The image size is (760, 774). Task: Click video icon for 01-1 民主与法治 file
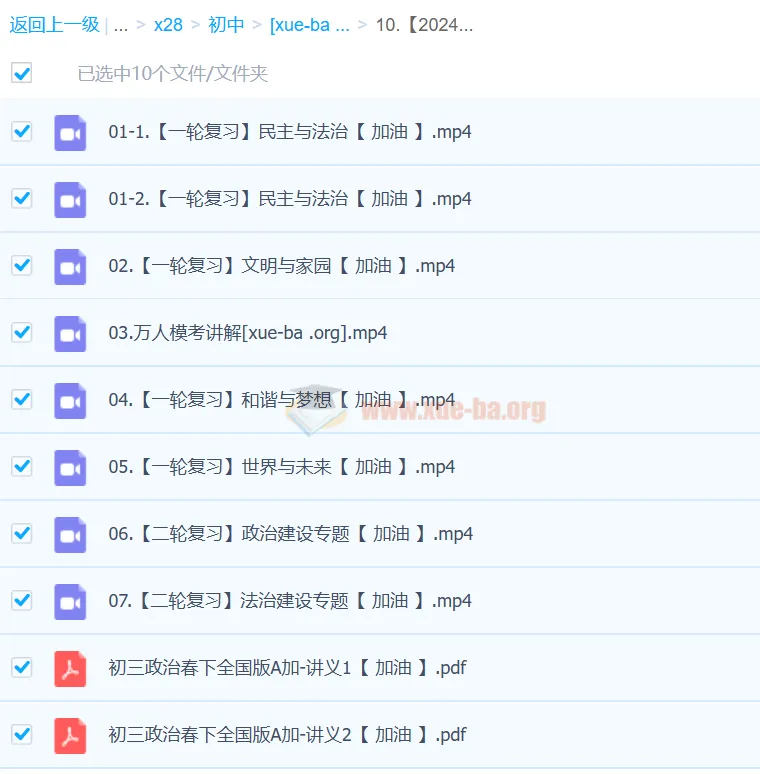[70, 132]
